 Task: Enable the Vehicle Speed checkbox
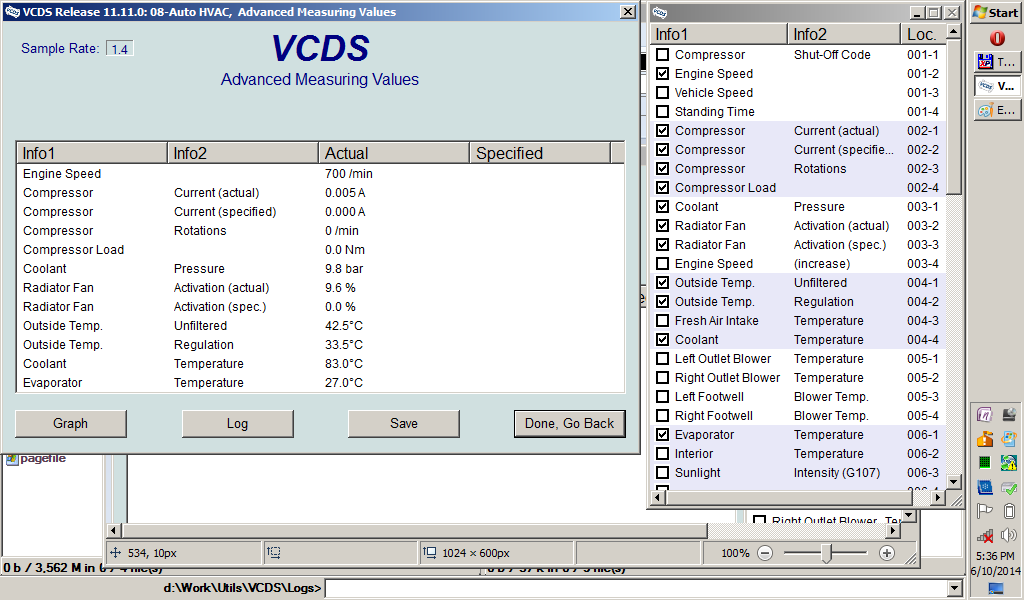point(662,93)
